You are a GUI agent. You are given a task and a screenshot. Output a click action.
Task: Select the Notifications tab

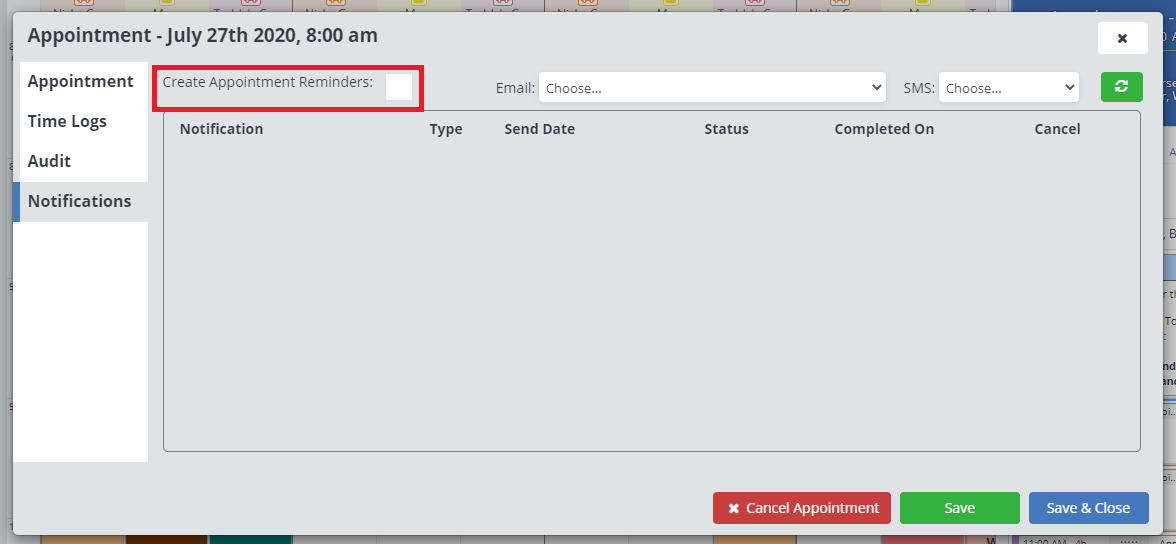point(80,201)
